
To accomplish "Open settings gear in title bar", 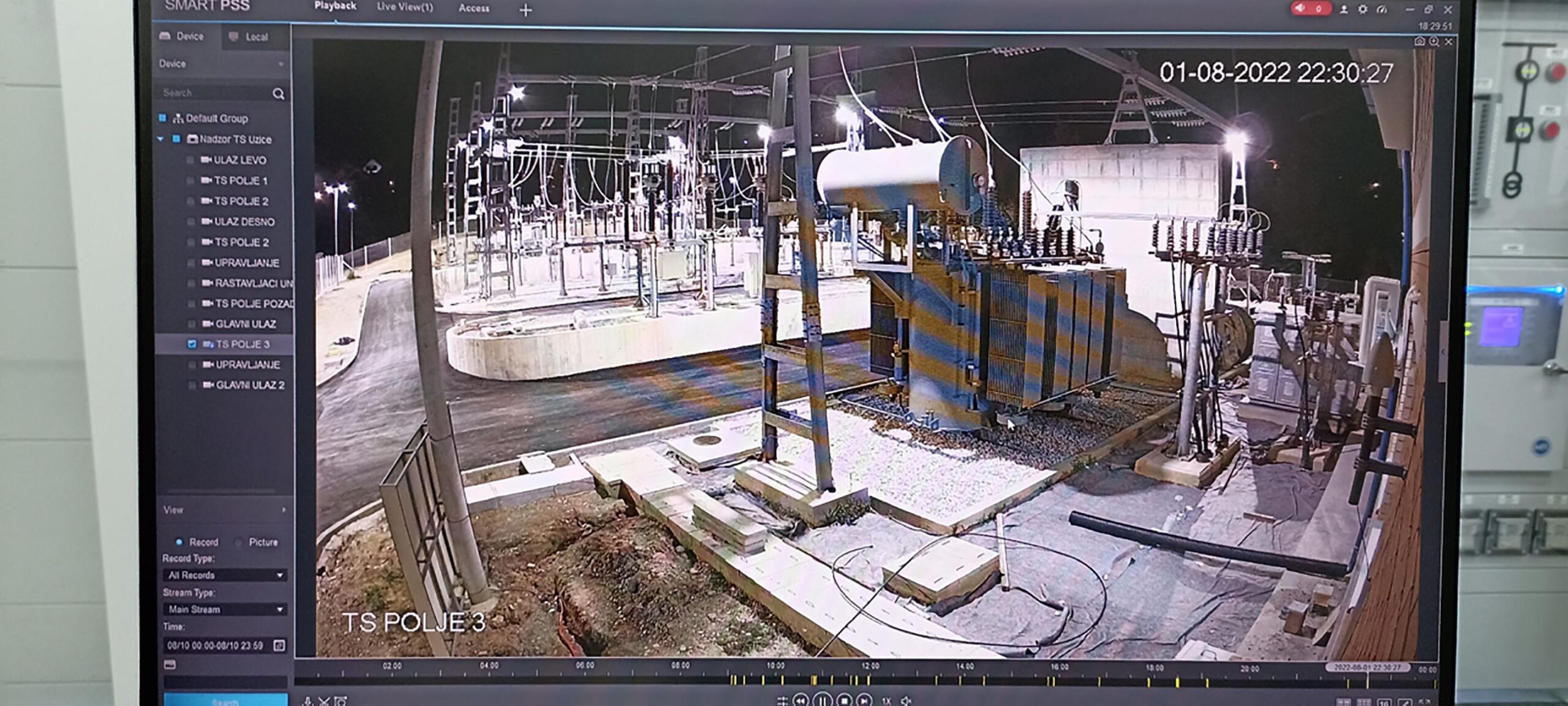I will tap(1362, 9).
